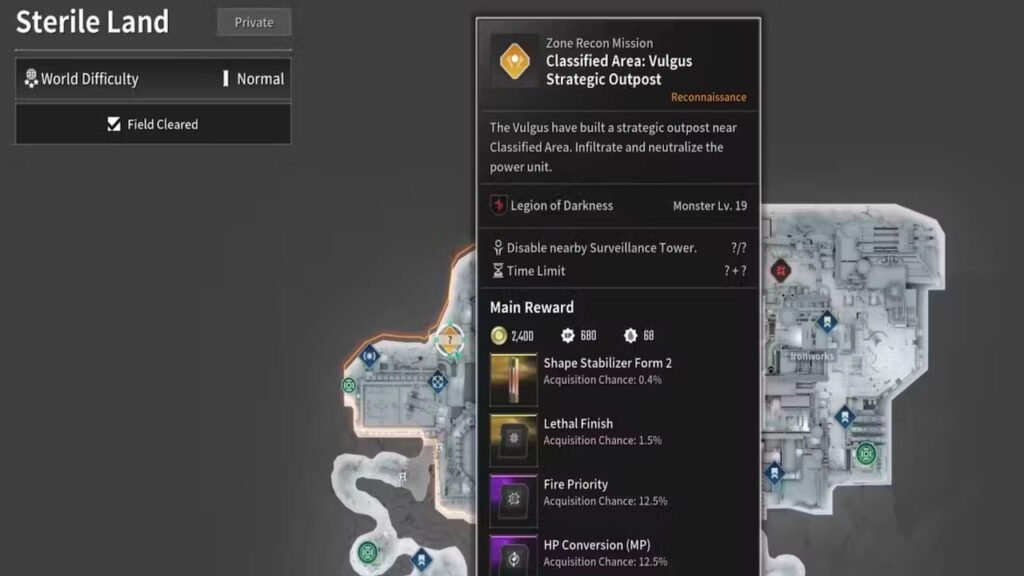
Task: Open the World Difficulty selector
Action: coord(89,79)
